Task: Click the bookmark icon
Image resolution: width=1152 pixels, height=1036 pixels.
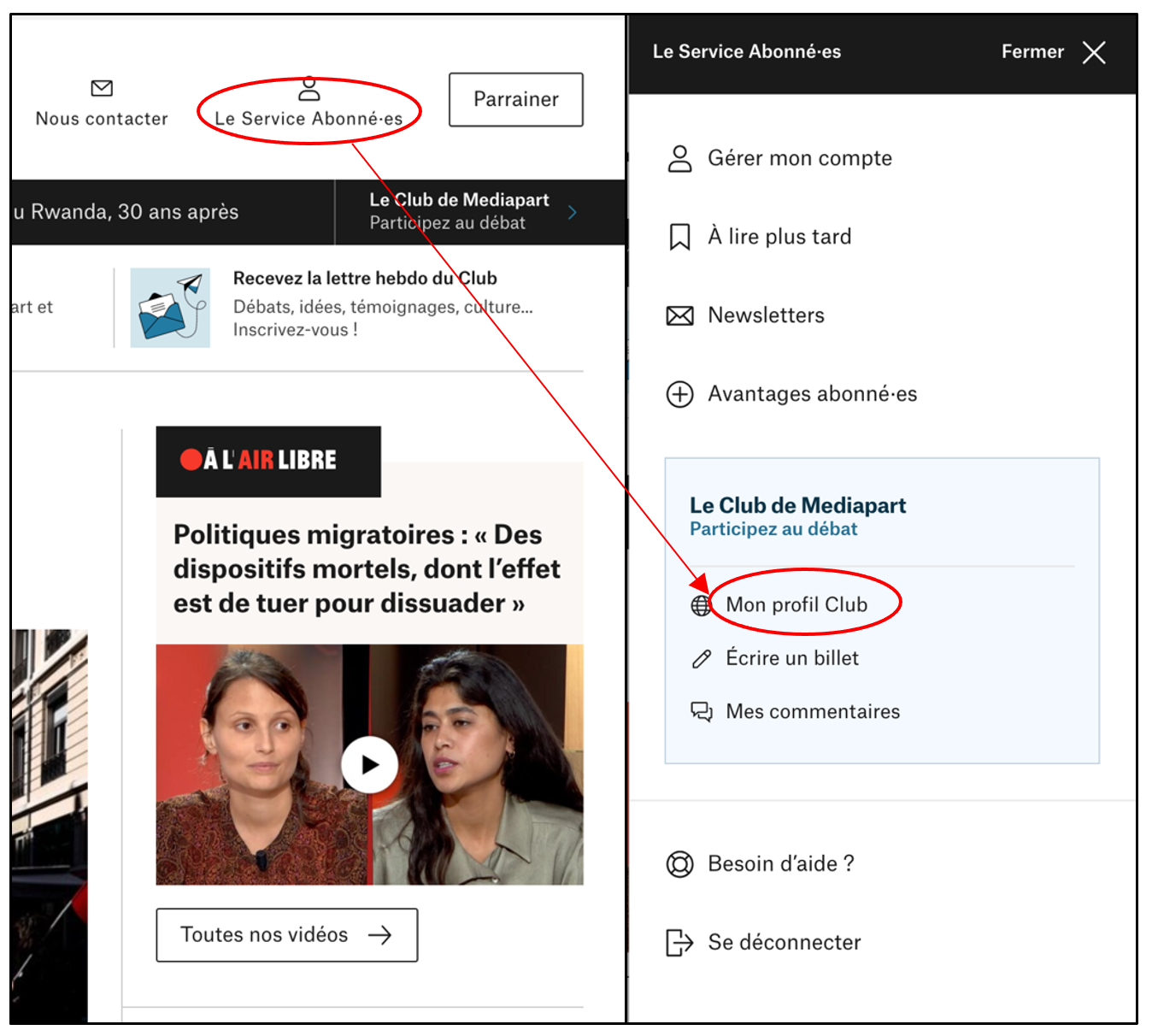Action: coord(680,237)
